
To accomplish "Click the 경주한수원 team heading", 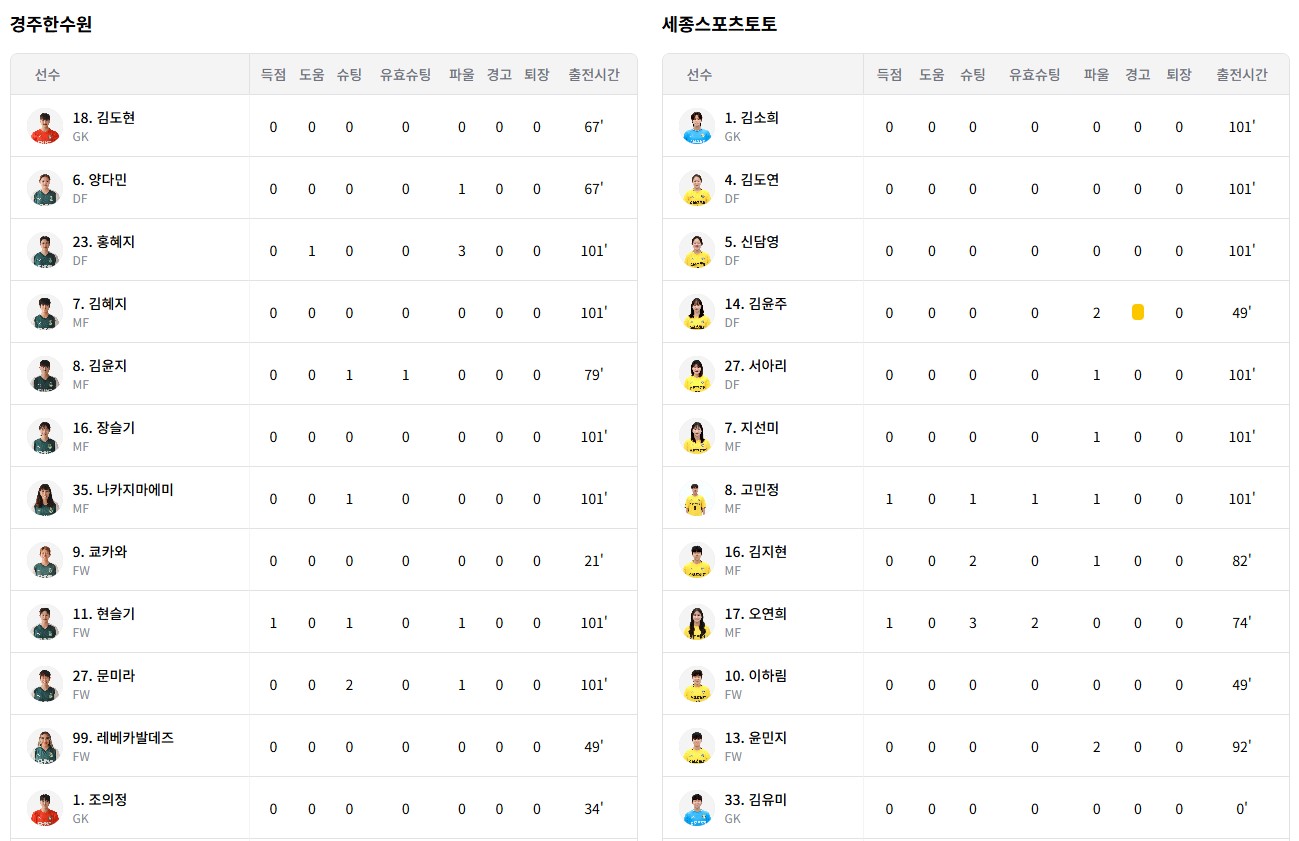I will (51, 25).
